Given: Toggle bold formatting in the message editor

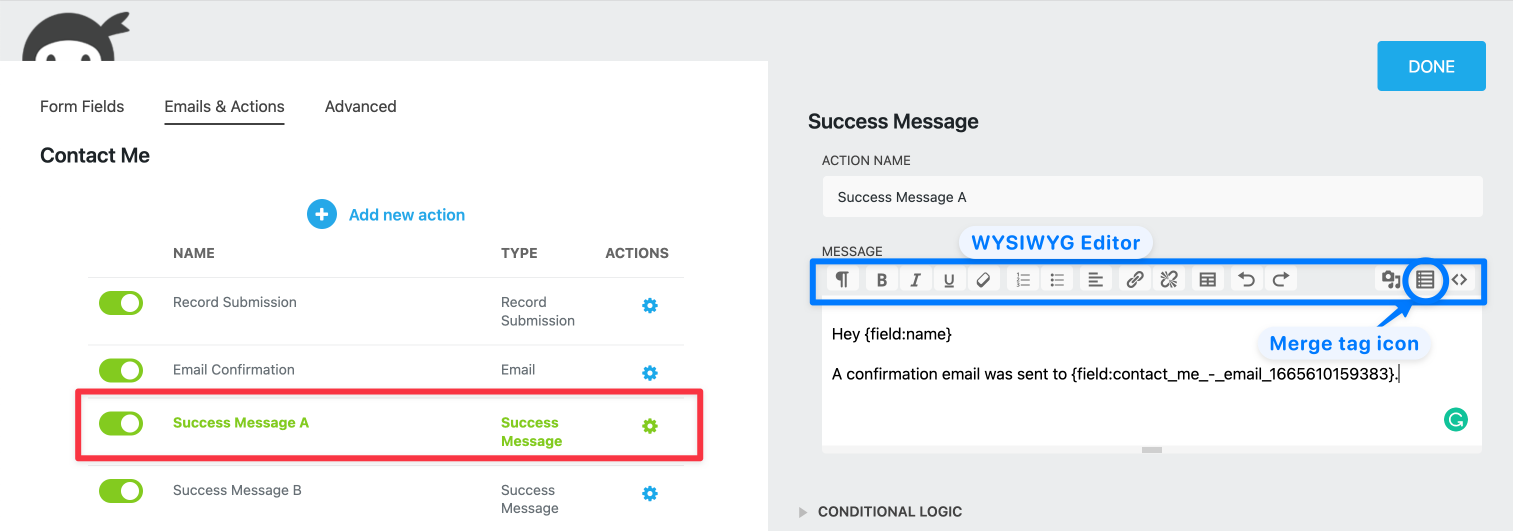Looking at the screenshot, I should [881, 280].
